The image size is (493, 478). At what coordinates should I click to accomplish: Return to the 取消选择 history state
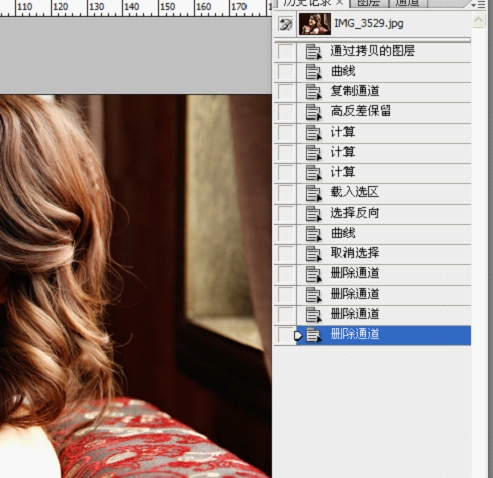355,253
